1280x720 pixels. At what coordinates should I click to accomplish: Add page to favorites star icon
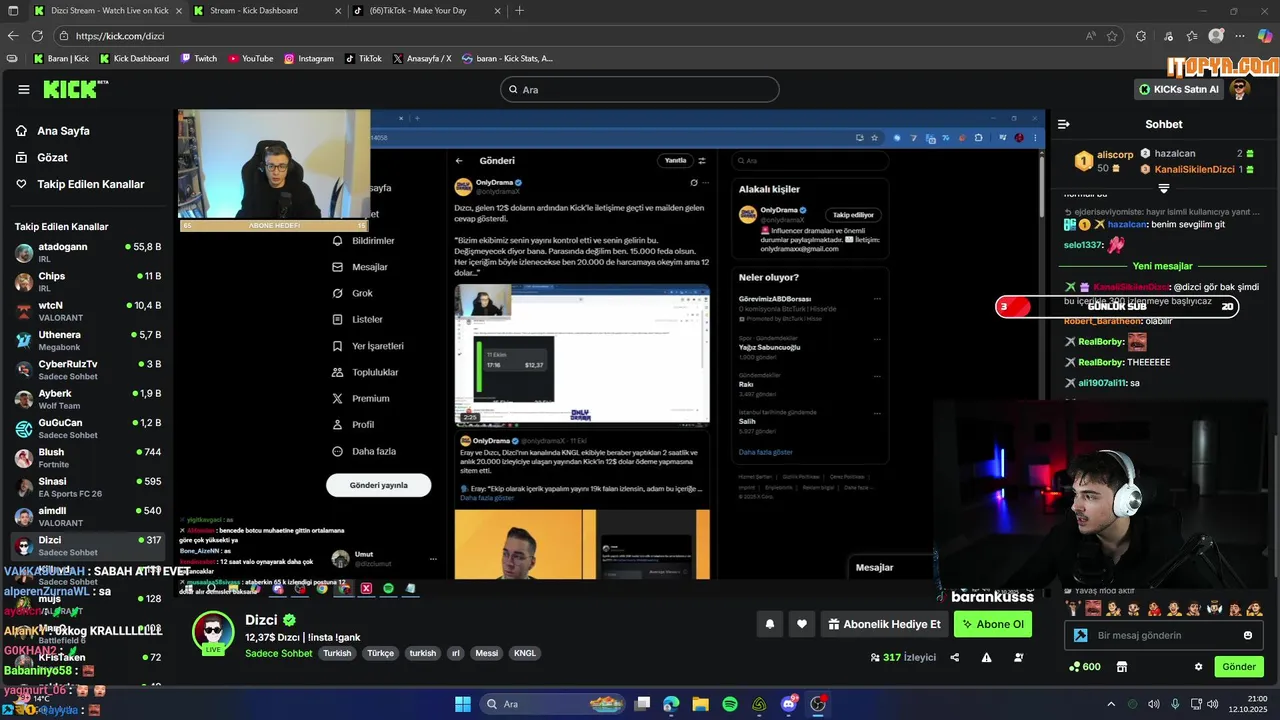1112,36
